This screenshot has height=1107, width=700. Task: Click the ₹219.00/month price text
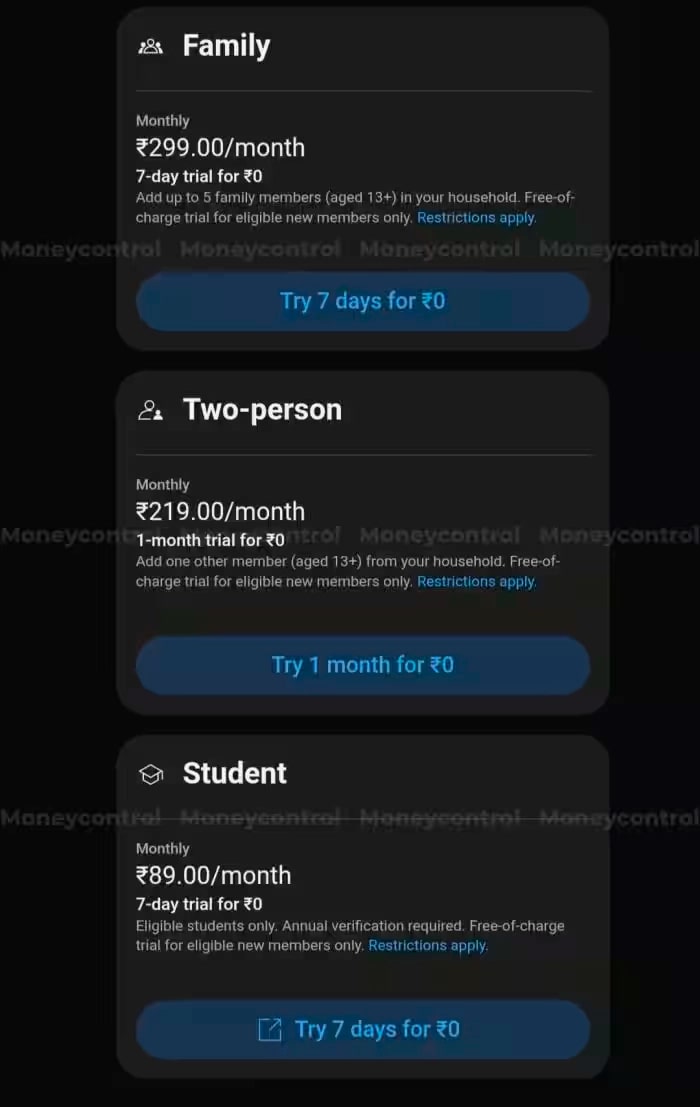pyautogui.click(x=220, y=511)
